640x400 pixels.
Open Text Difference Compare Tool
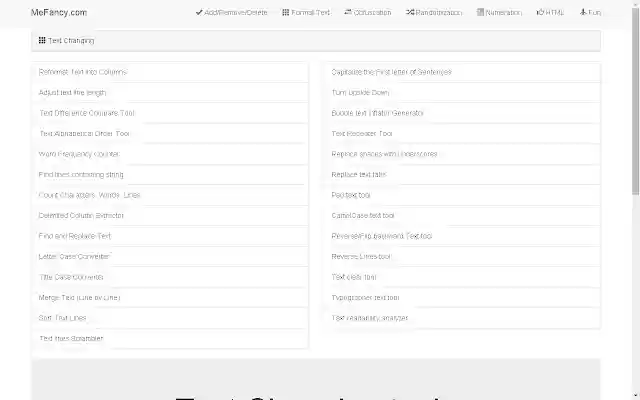87,113
